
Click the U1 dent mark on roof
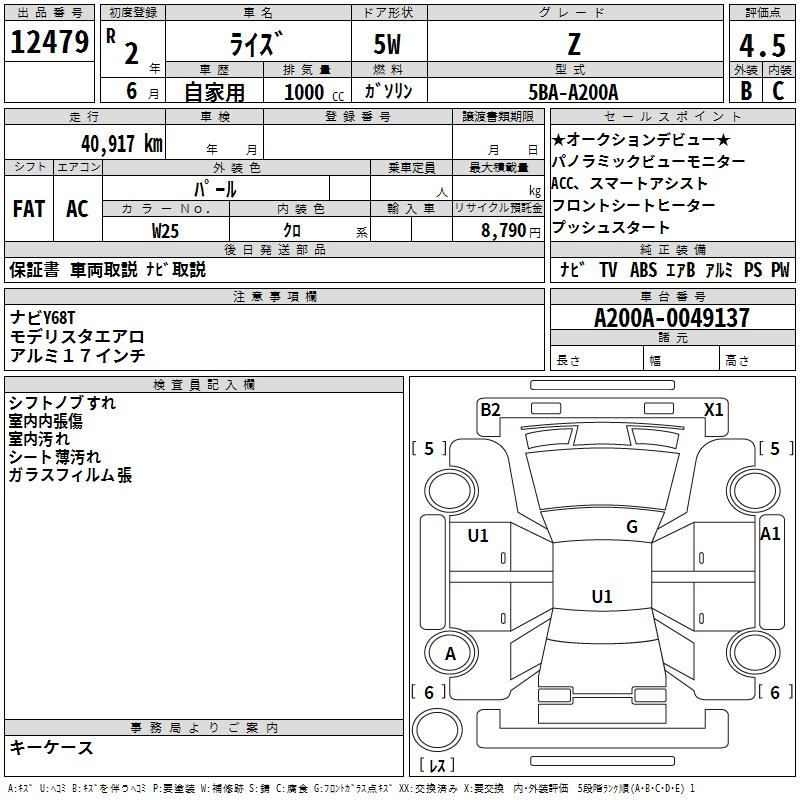tap(602, 596)
